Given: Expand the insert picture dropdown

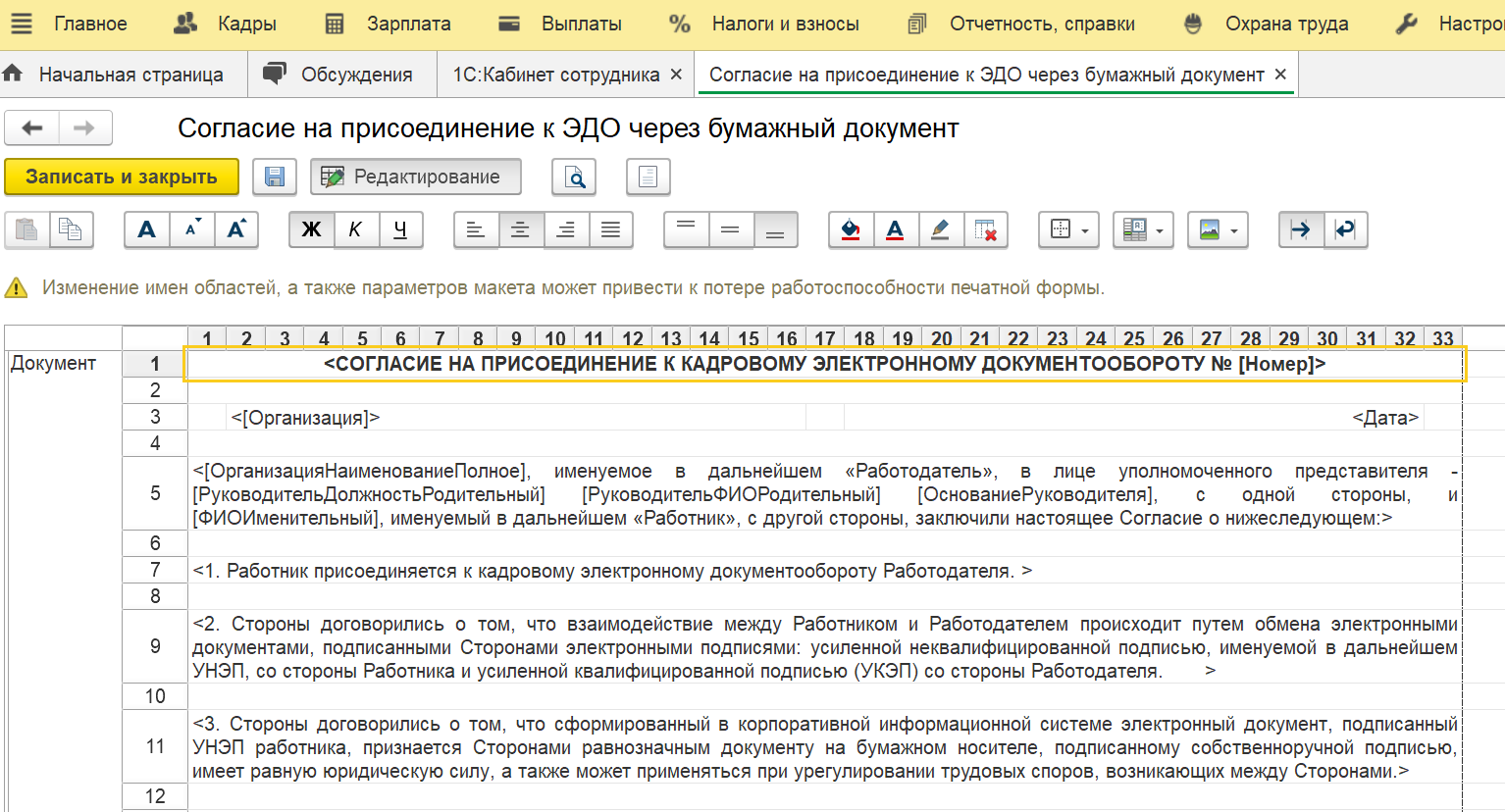Looking at the screenshot, I should pos(1218,229).
